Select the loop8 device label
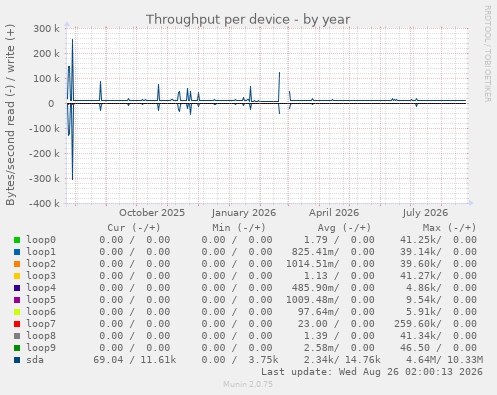497x395 pixels. (41, 336)
